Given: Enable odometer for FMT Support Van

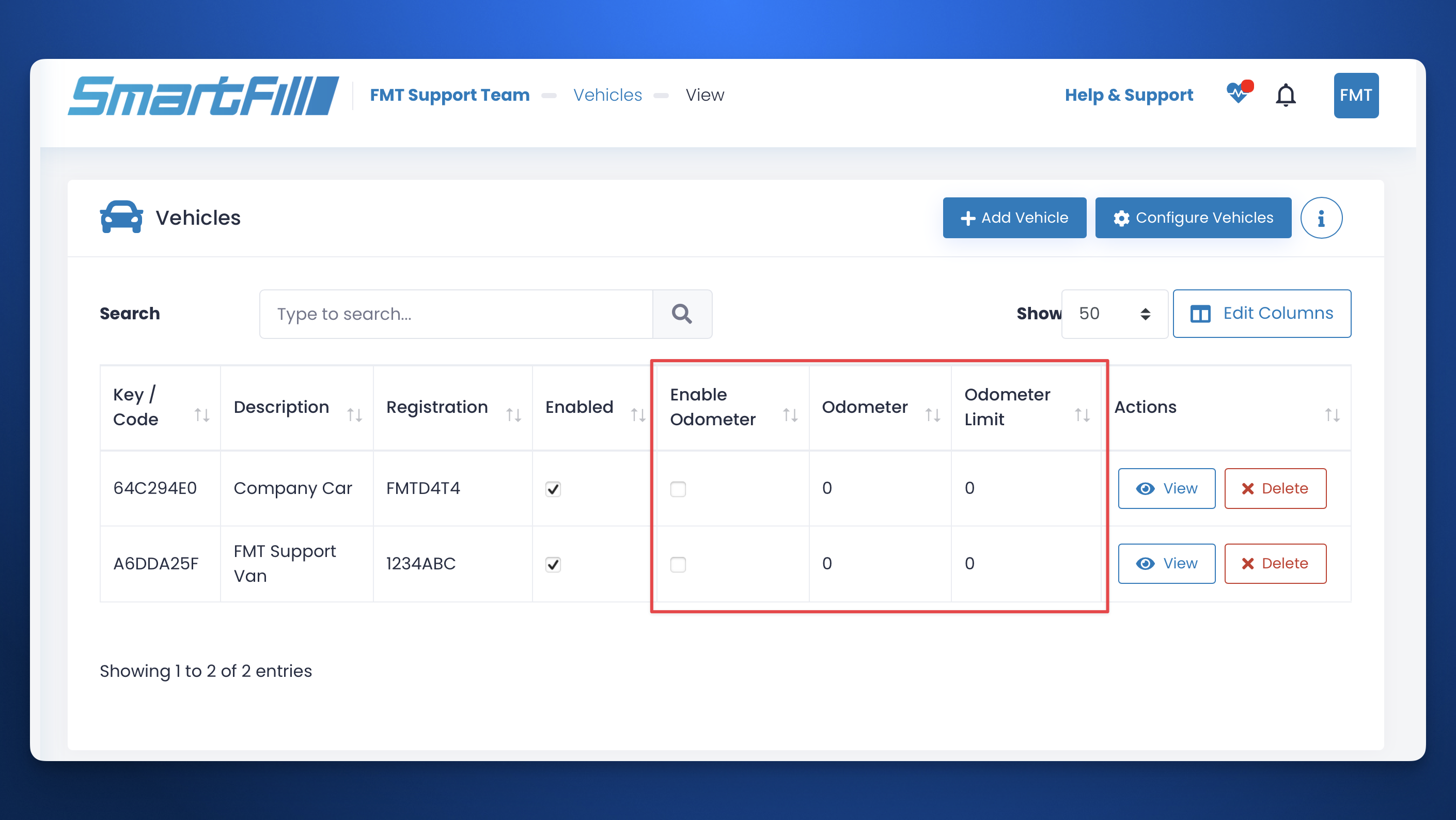Looking at the screenshot, I should pos(678,564).
